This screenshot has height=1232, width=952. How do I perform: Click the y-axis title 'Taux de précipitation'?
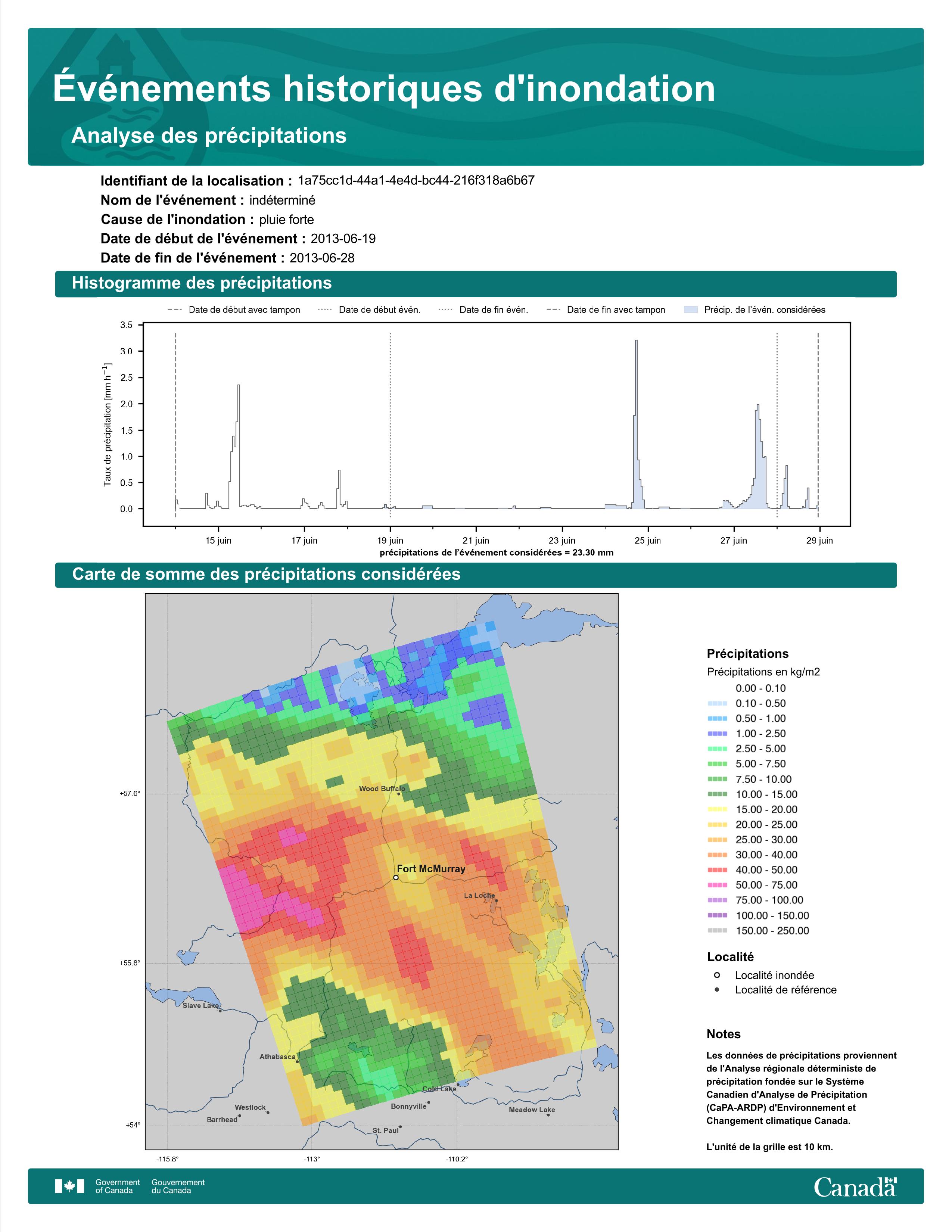(x=107, y=425)
